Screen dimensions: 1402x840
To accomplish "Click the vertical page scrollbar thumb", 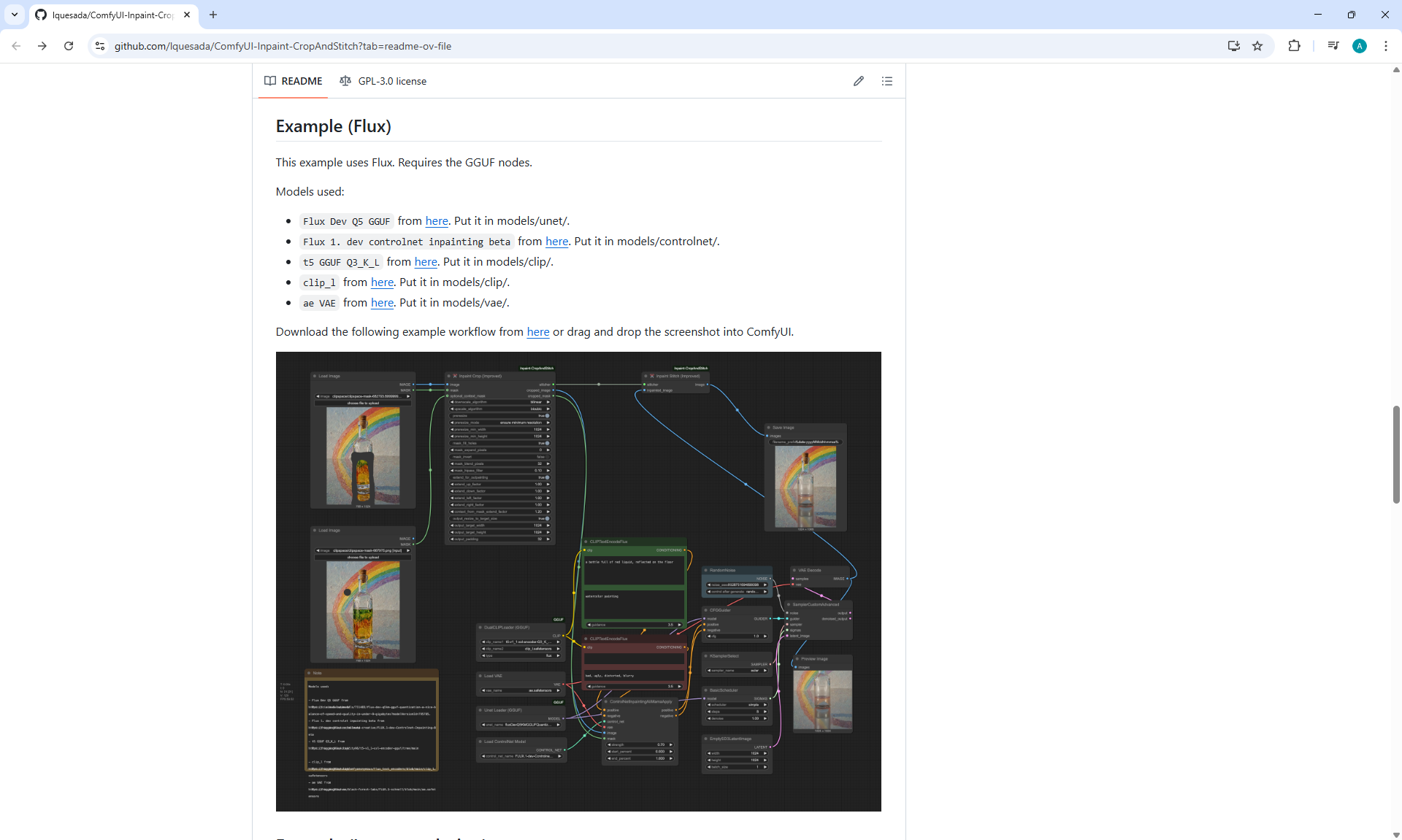I will coord(1395,452).
